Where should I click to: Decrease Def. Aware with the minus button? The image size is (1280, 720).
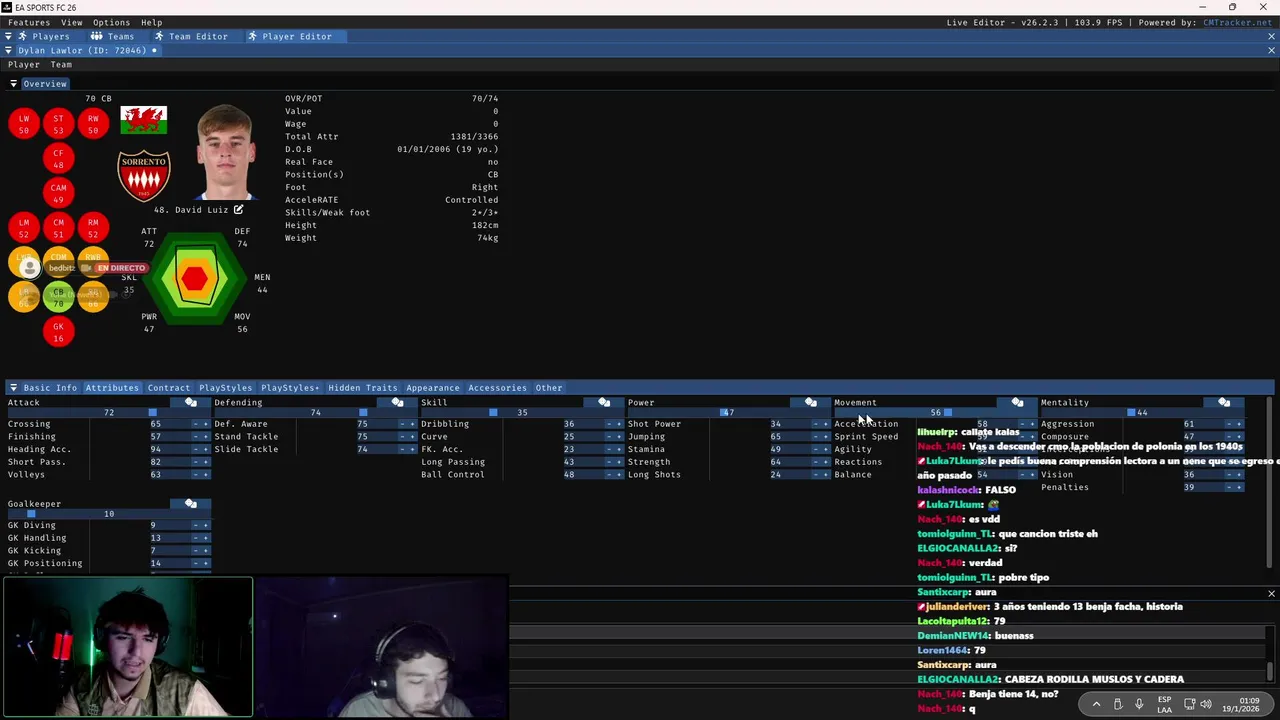(x=403, y=424)
